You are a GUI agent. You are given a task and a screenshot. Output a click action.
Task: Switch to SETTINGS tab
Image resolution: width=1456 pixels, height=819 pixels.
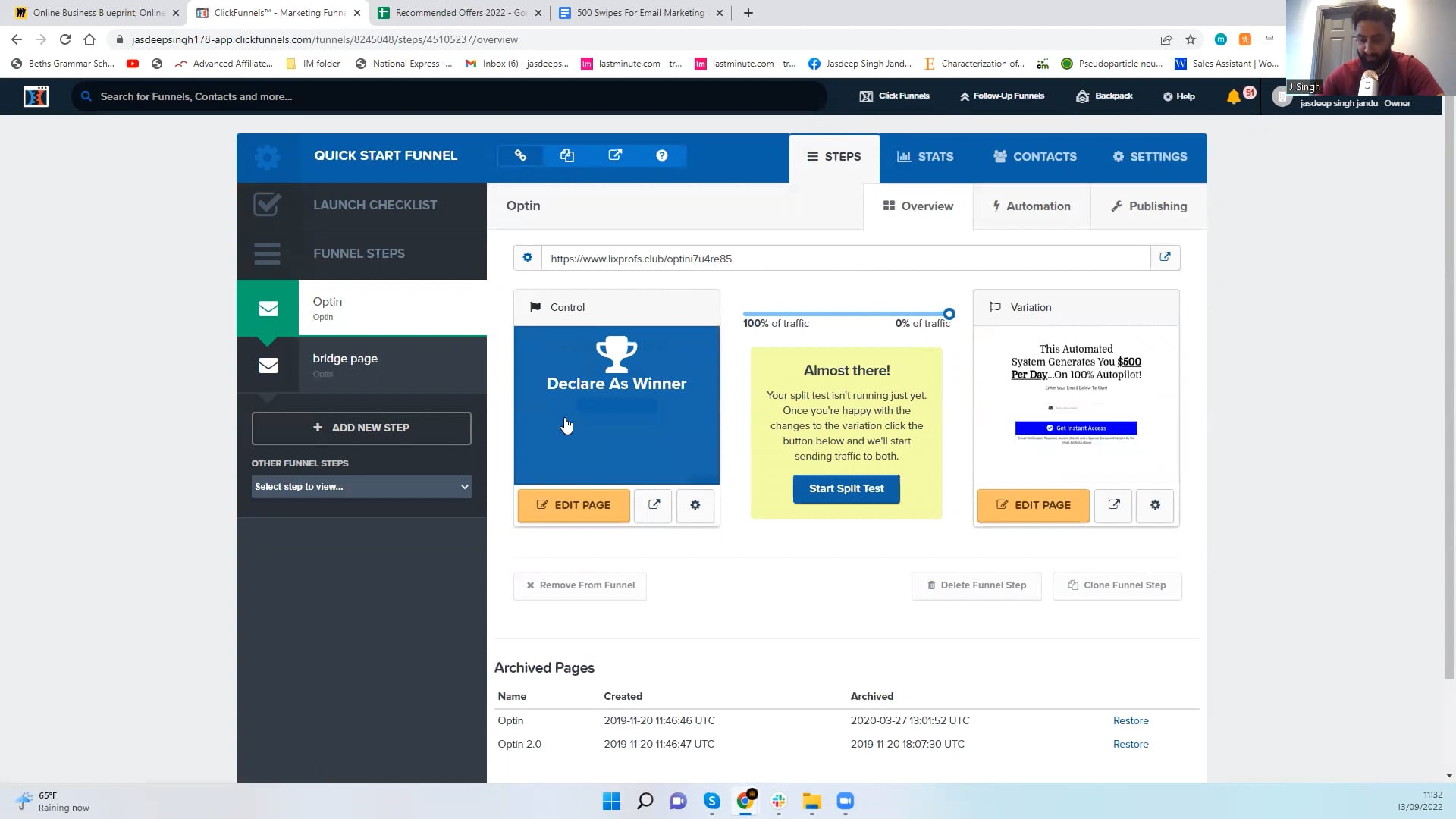point(1150,157)
